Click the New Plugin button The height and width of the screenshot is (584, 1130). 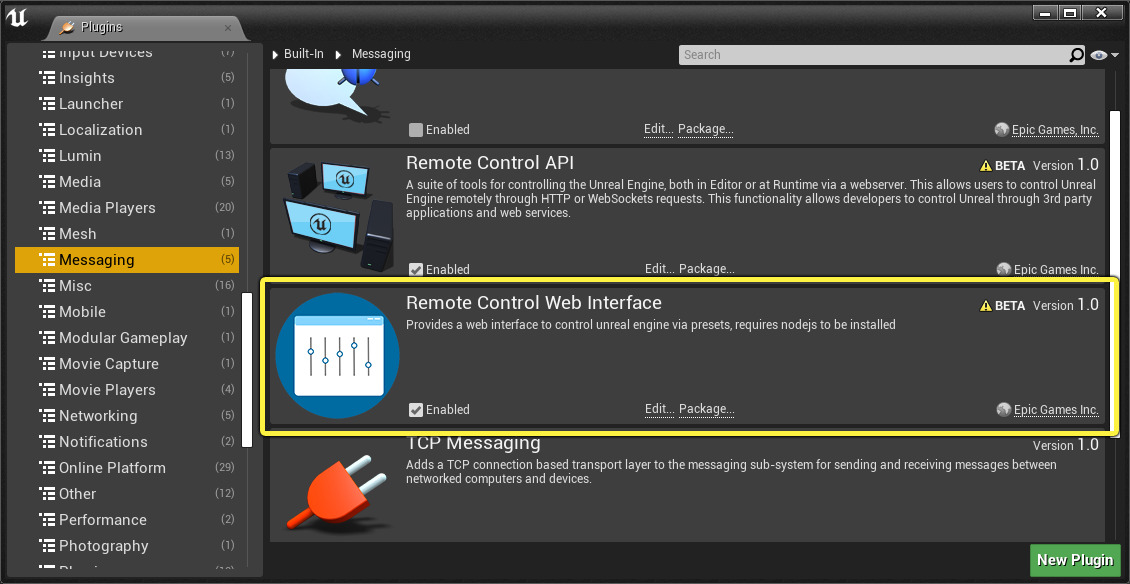pos(1075,560)
